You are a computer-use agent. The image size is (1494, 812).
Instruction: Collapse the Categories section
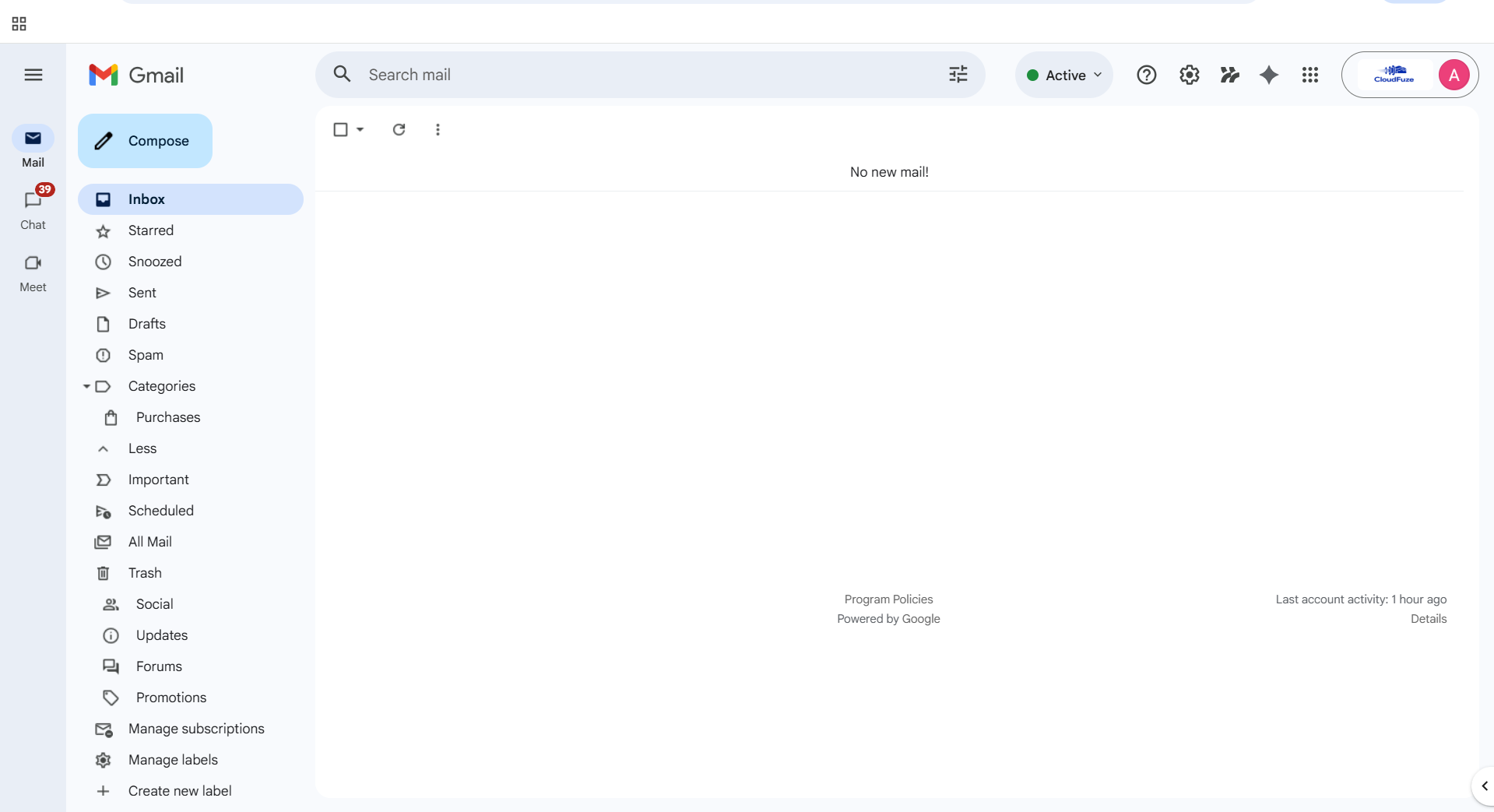point(86,386)
